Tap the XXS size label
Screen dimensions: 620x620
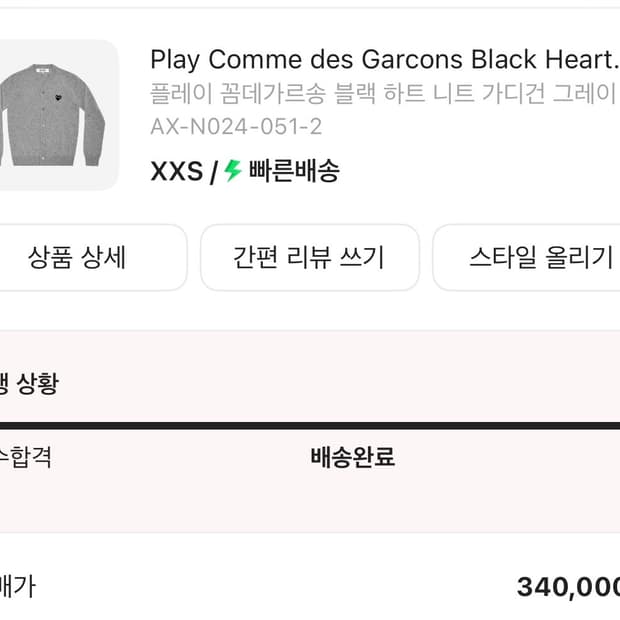176,172
